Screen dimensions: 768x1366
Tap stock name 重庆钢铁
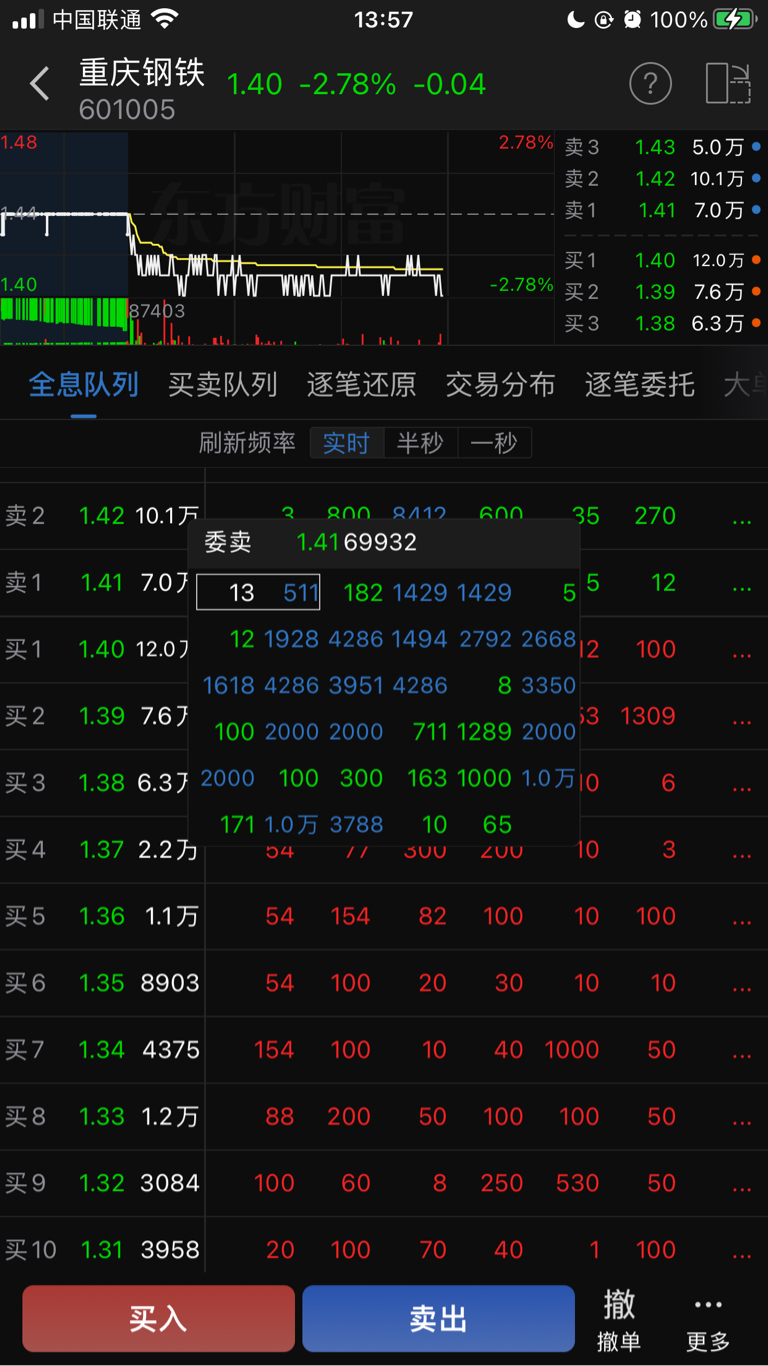pos(142,72)
